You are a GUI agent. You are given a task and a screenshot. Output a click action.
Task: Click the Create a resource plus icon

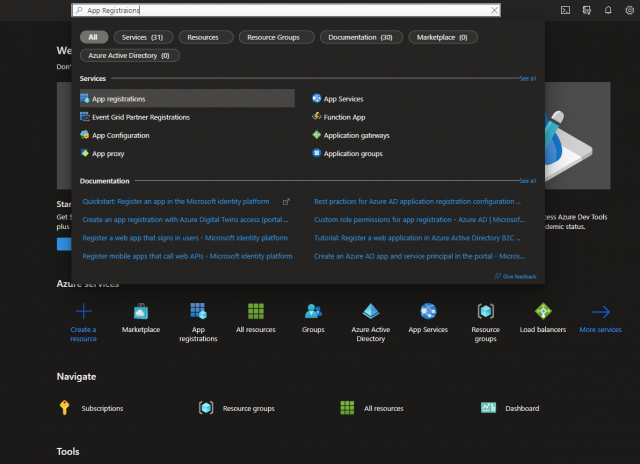[84, 311]
